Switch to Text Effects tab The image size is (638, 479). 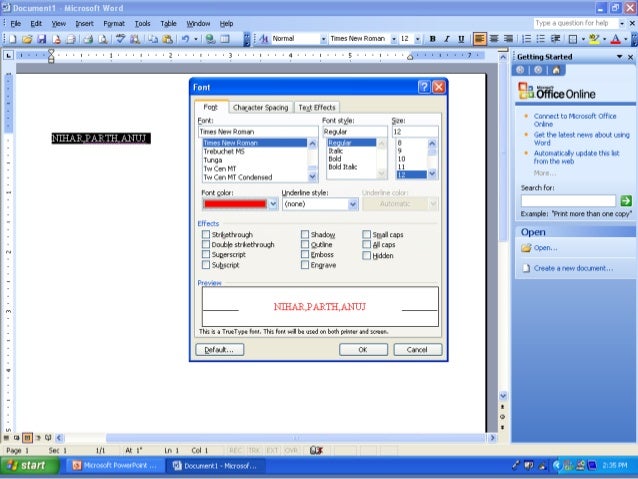click(x=317, y=107)
